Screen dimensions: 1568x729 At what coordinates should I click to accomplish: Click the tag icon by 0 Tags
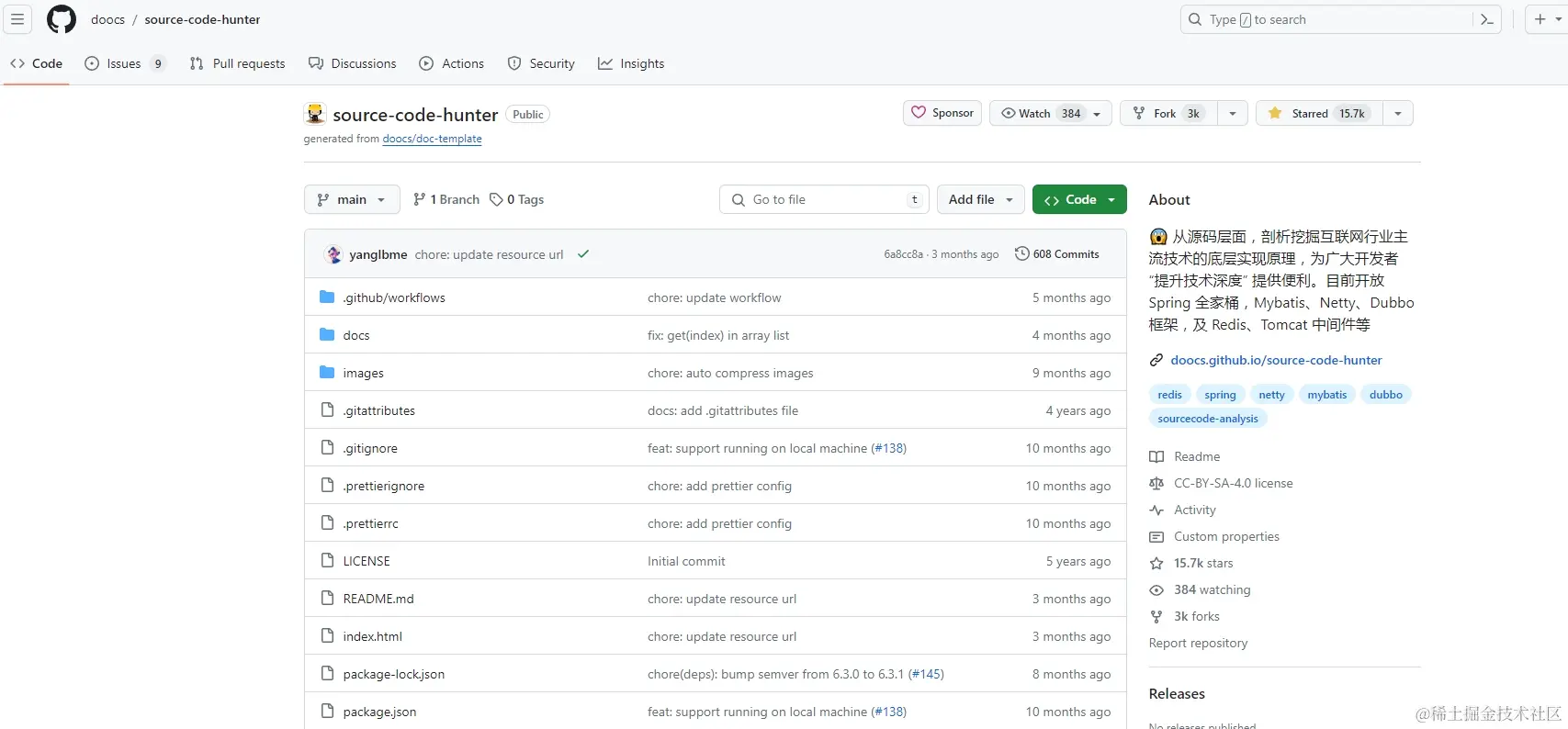coord(496,199)
